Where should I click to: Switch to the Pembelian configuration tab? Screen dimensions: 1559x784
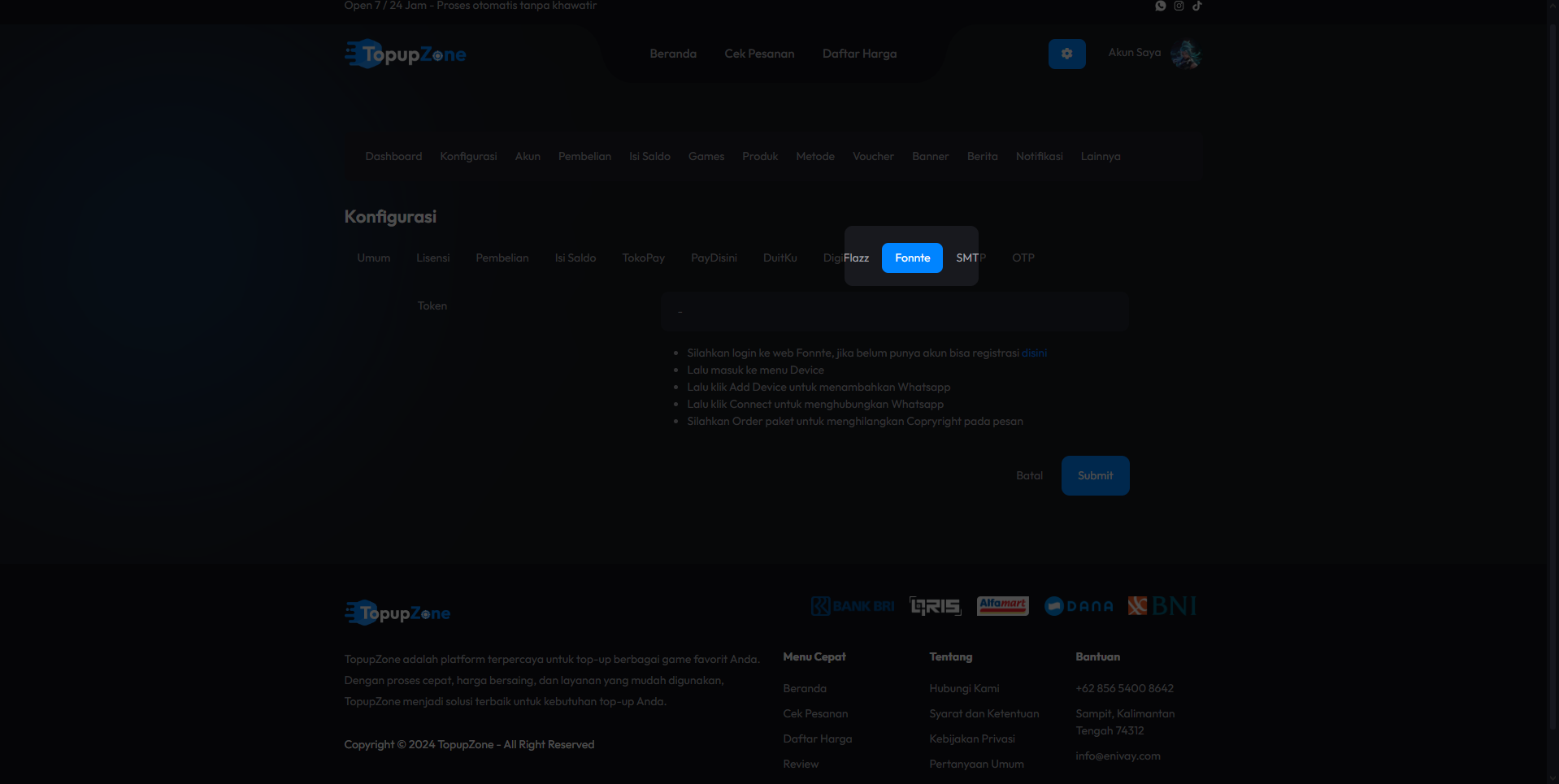502,258
